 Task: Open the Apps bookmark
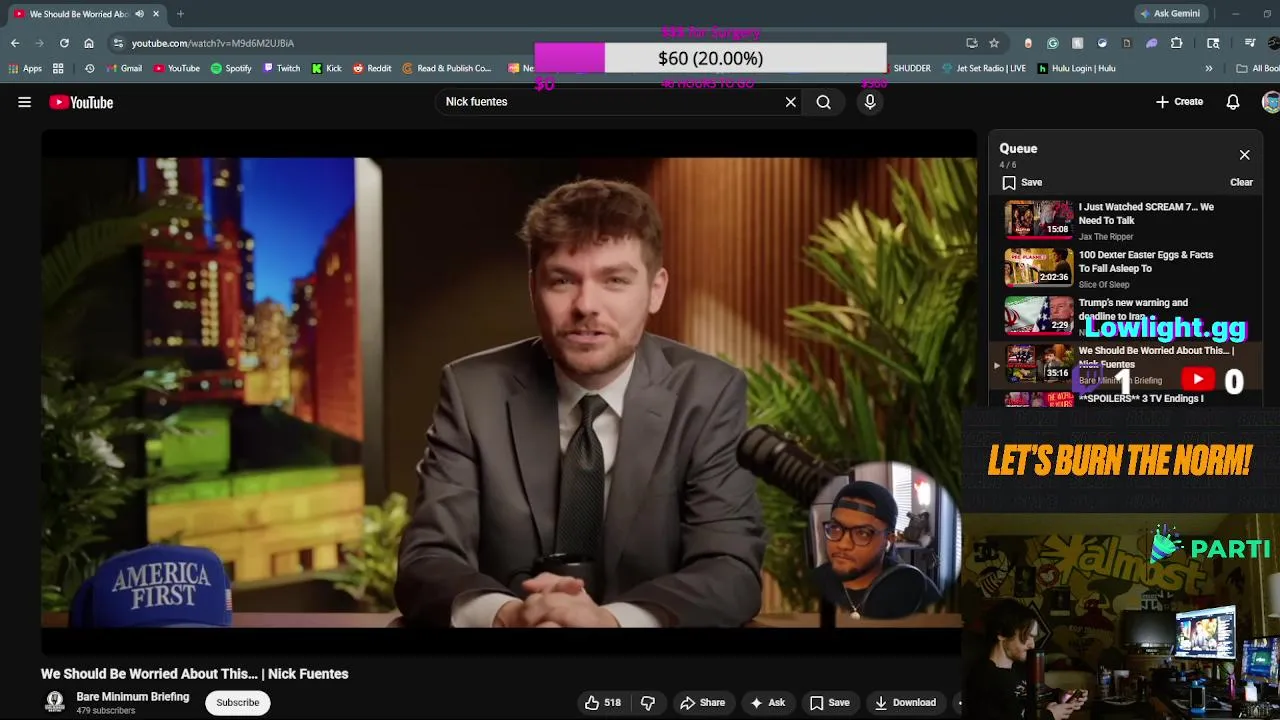[x=25, y=69]
